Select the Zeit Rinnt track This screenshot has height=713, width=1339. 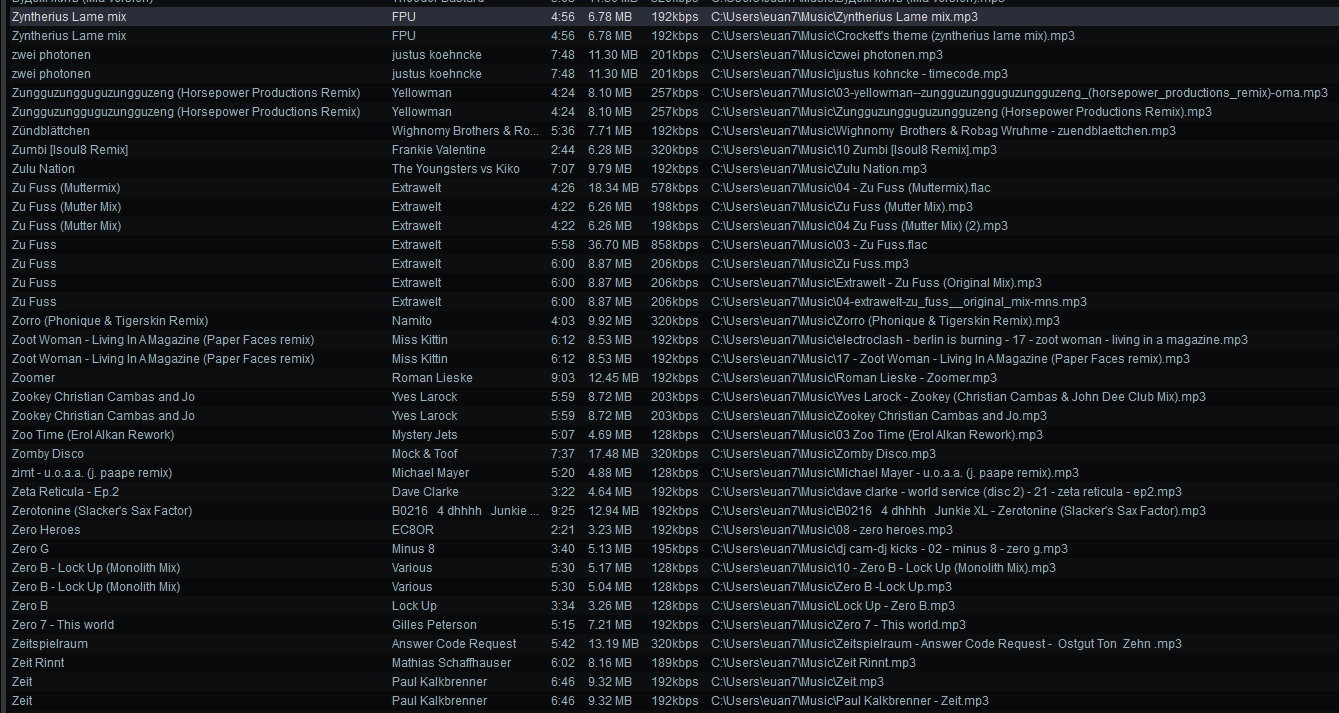[x=38, y=663]
